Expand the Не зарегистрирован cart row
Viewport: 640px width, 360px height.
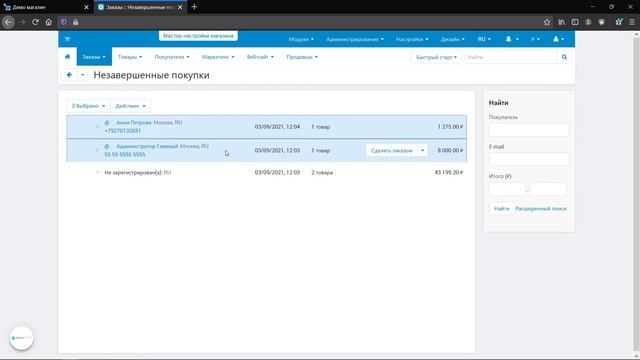coord(97,173)
